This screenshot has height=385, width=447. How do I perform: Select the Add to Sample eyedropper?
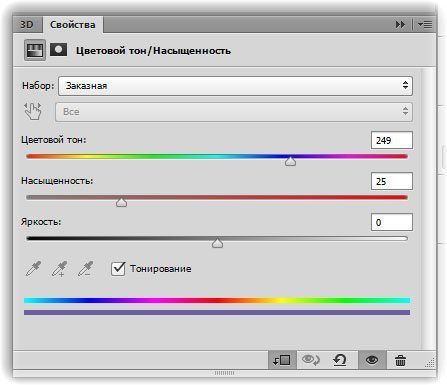(x=59, y=269)
